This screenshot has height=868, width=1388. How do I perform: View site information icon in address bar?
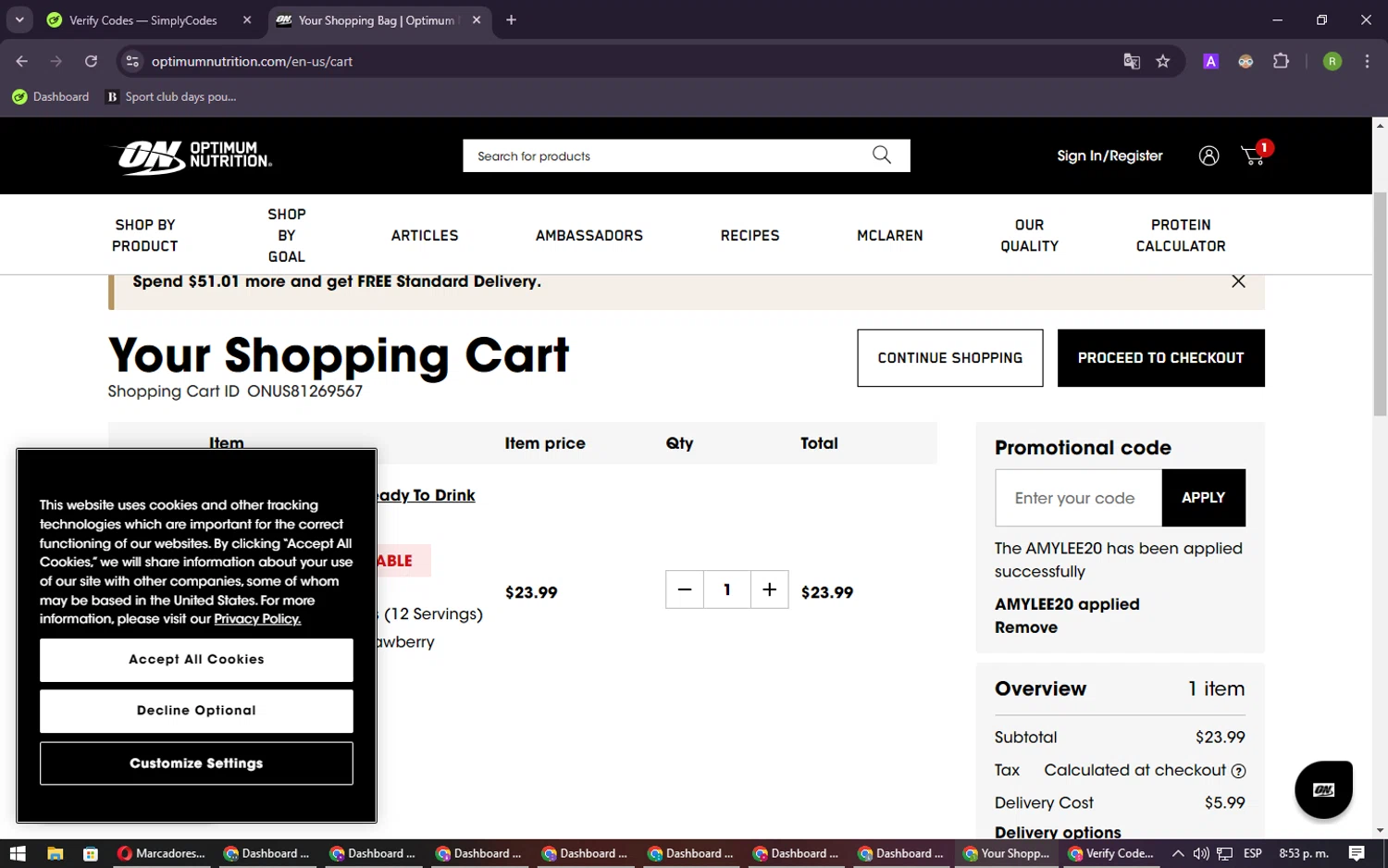132,61
